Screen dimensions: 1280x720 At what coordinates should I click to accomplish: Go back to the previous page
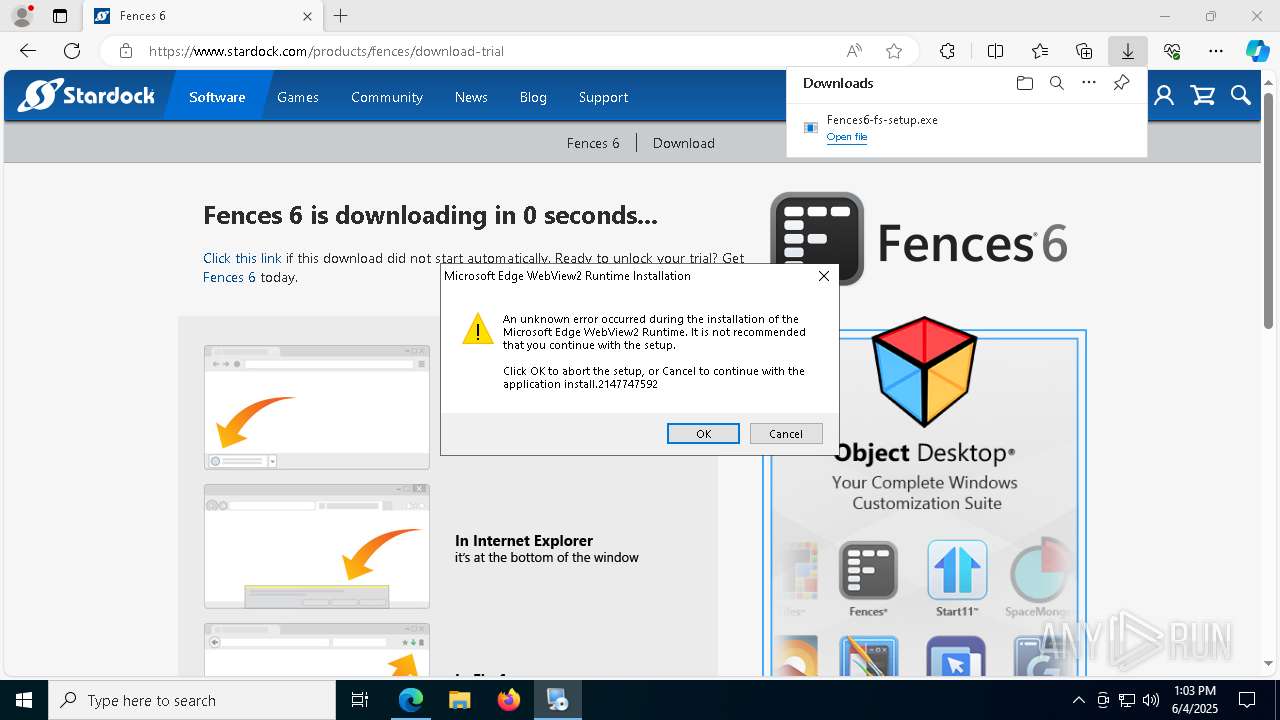coord(28,51)
